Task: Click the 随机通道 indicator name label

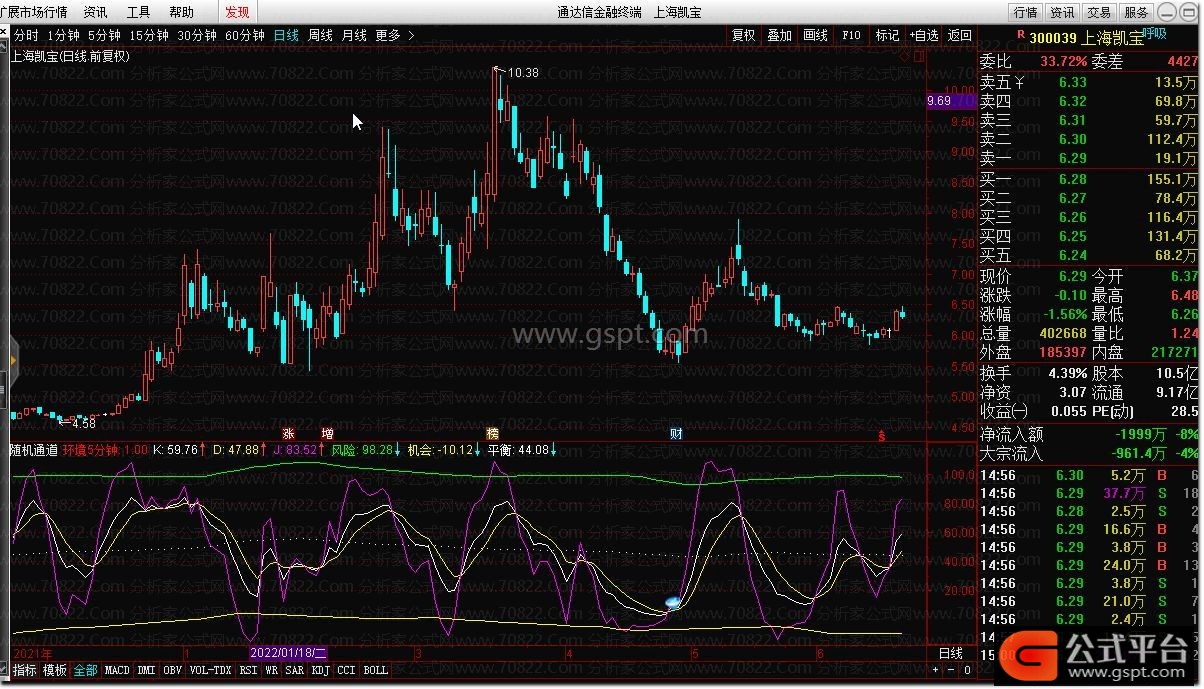Action: (35, 449)
